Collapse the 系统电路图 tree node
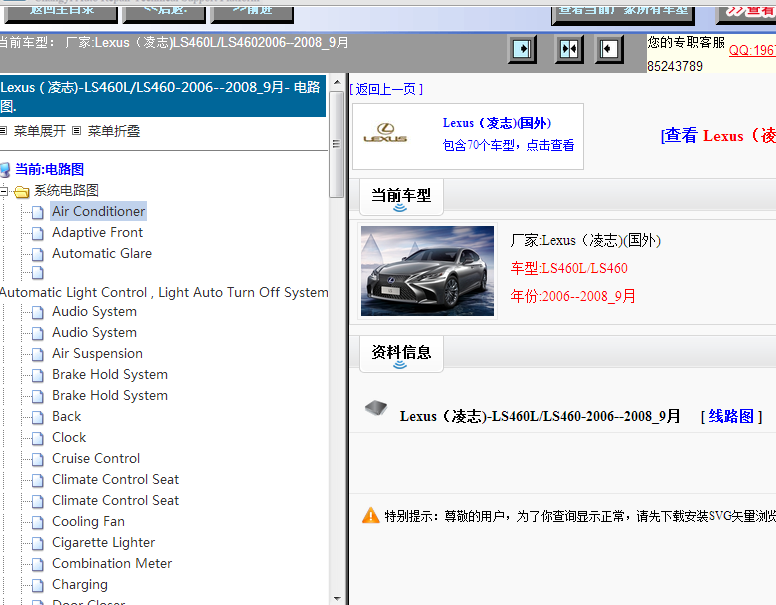Screen dimensions: 776x605 (x=3, y=191)
